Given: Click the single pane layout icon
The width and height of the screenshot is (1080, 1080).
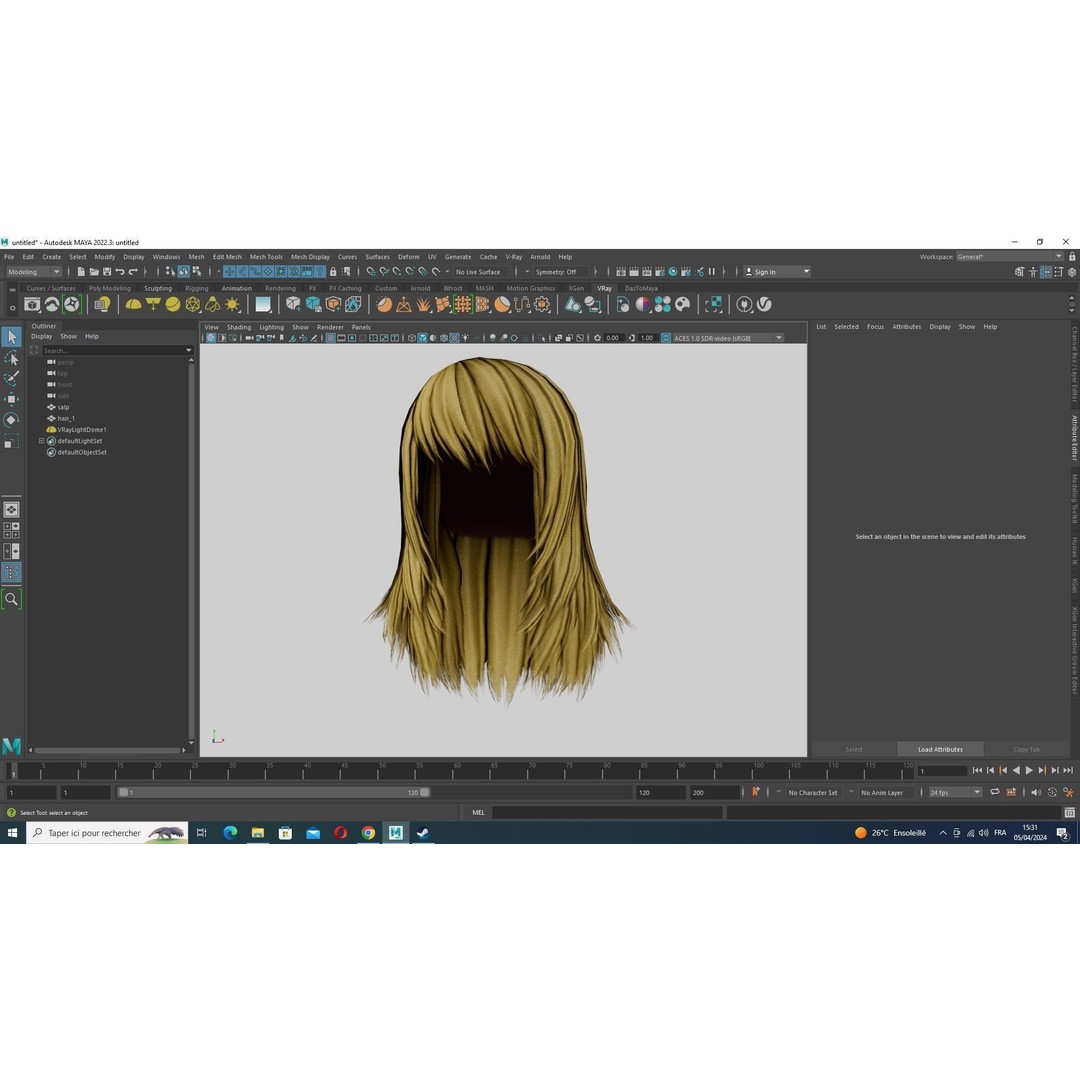Looking at the screenshot, I should pos(12,510).
